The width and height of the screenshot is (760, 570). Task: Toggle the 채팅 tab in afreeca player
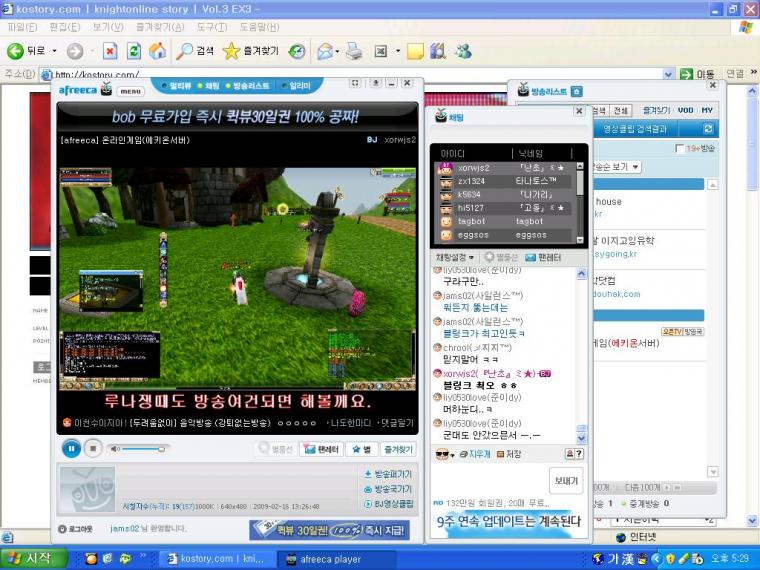coord(209,86)
